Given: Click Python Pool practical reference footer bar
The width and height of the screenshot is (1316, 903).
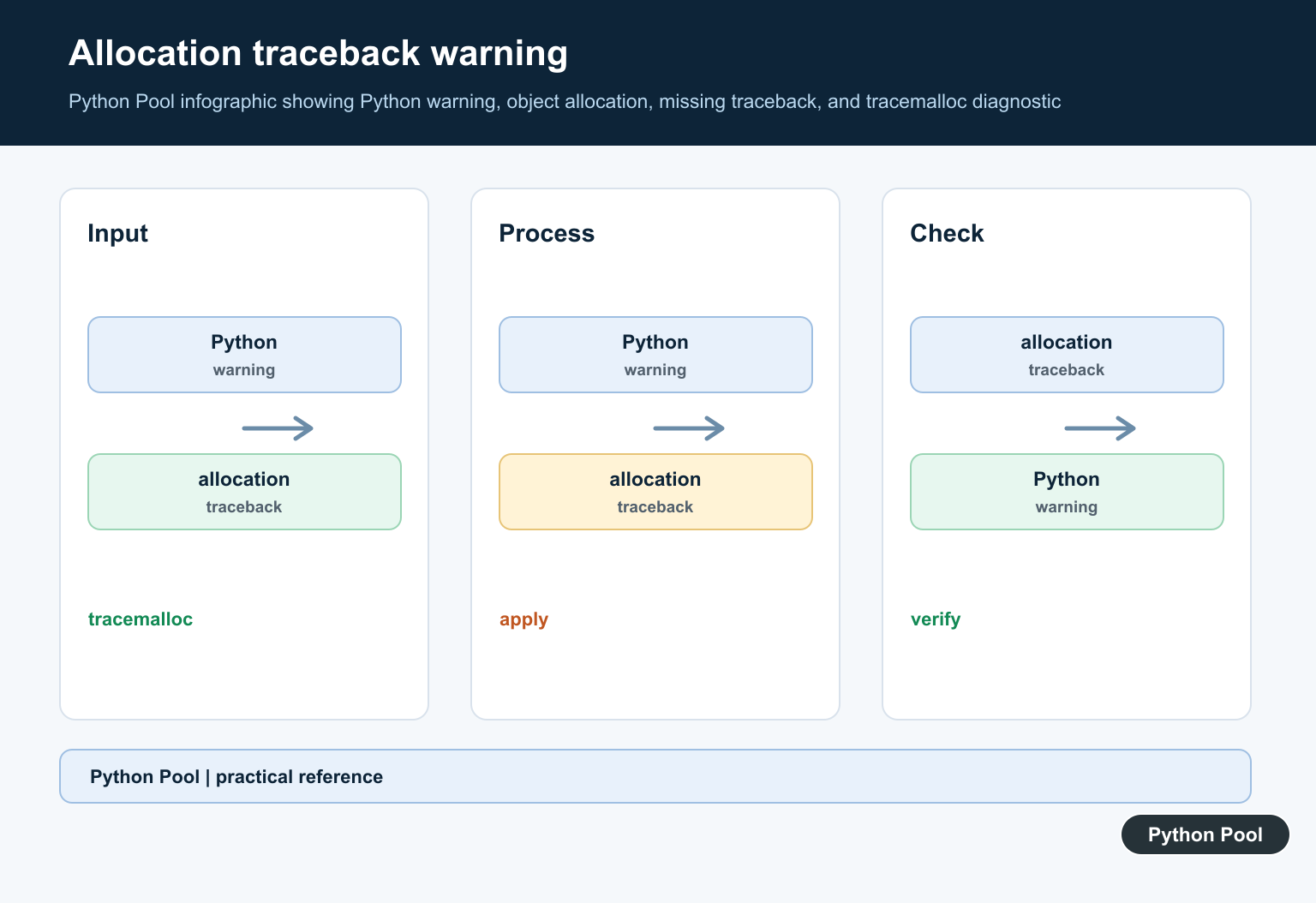Looking at the screenshot, I should [655, 776].
